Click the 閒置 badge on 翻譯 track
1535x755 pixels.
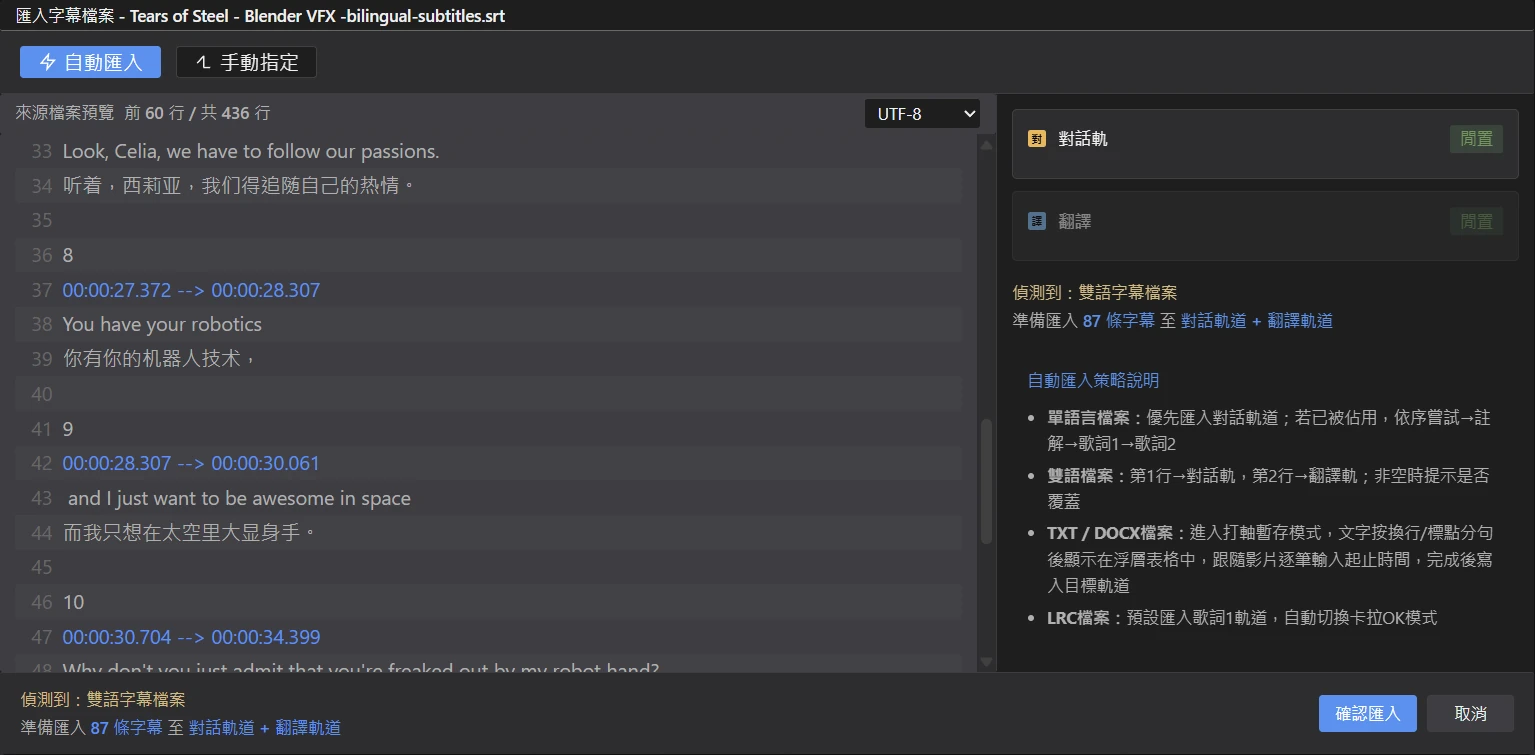tap(1476, 221)
